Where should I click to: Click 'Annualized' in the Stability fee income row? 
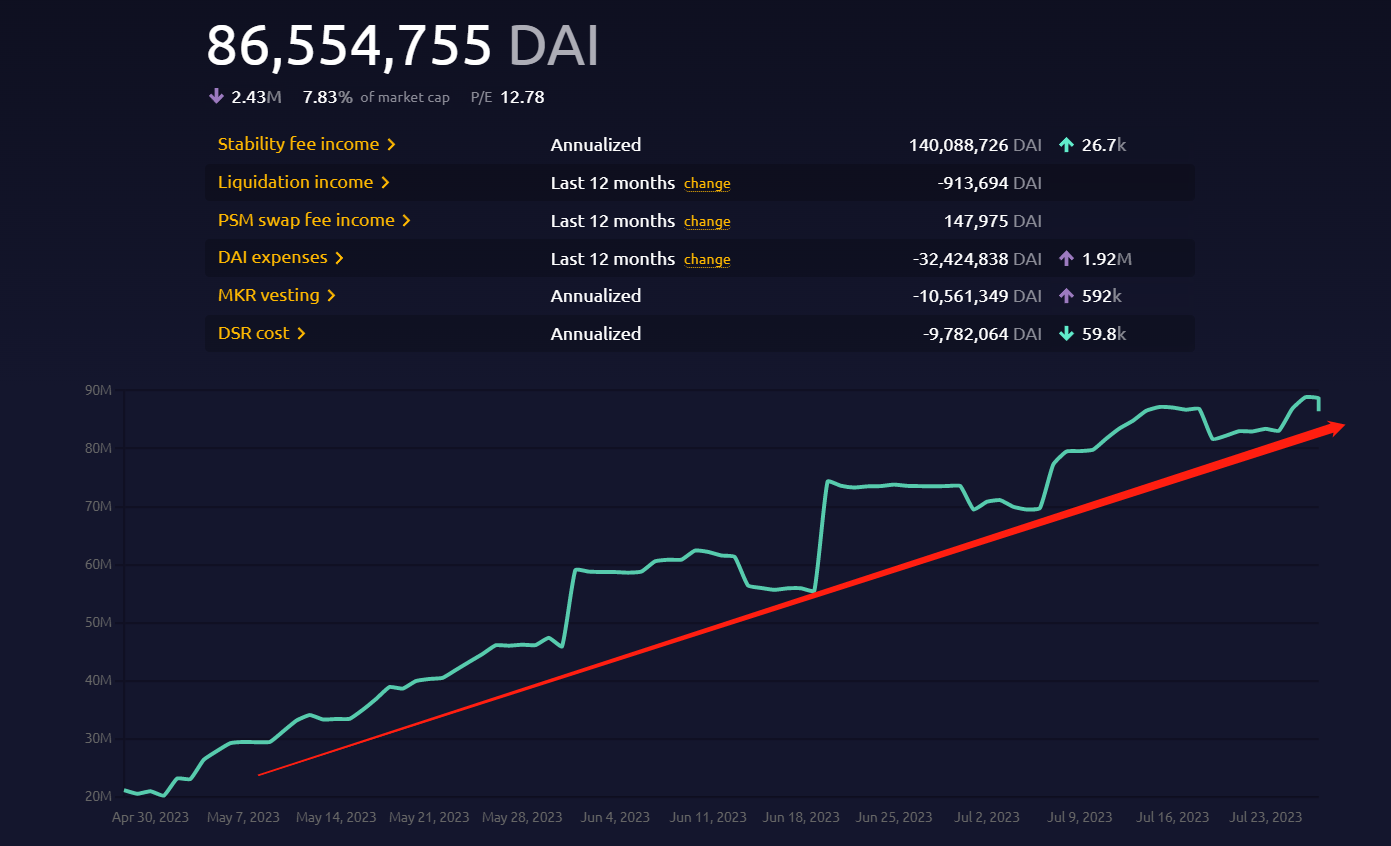point(596,145)
